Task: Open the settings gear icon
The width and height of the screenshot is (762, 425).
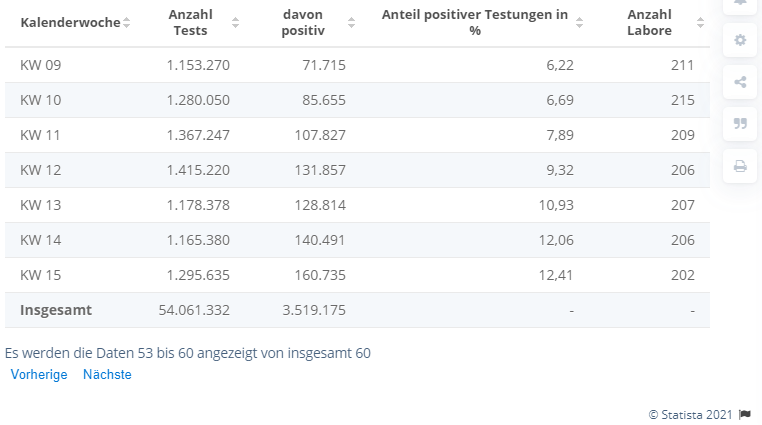Action: coord(740,40)
